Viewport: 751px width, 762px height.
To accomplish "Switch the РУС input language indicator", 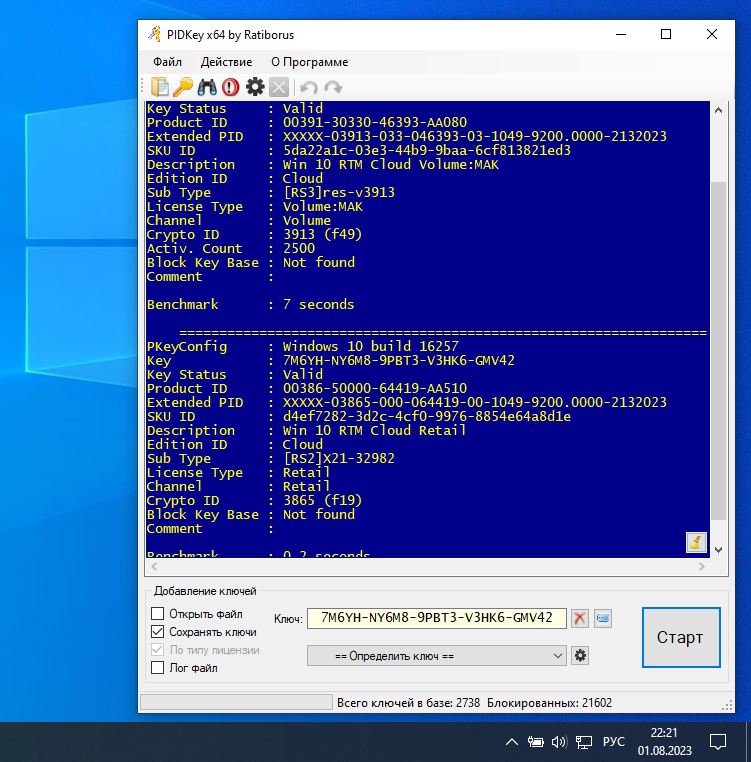I will pos(614,742).
